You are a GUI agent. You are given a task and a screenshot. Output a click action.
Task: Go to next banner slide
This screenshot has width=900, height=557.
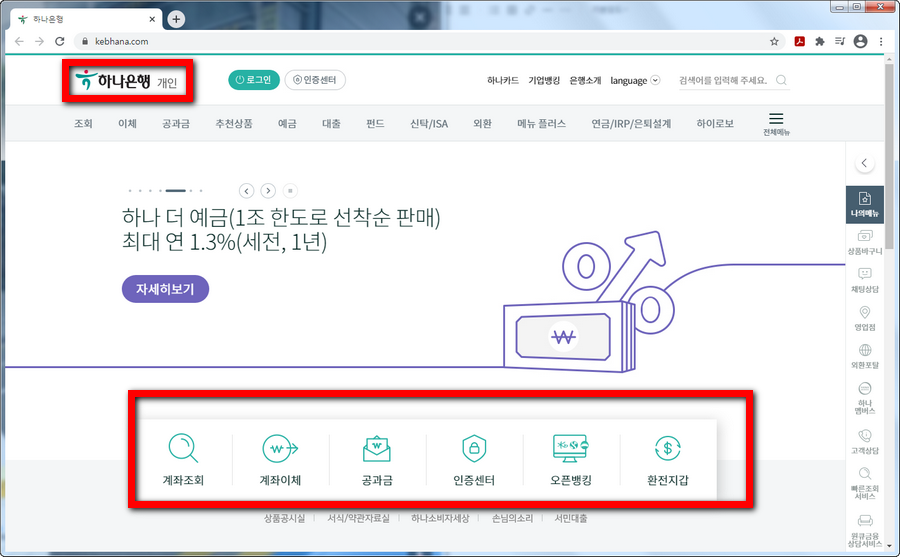click(x=268, y=191)
